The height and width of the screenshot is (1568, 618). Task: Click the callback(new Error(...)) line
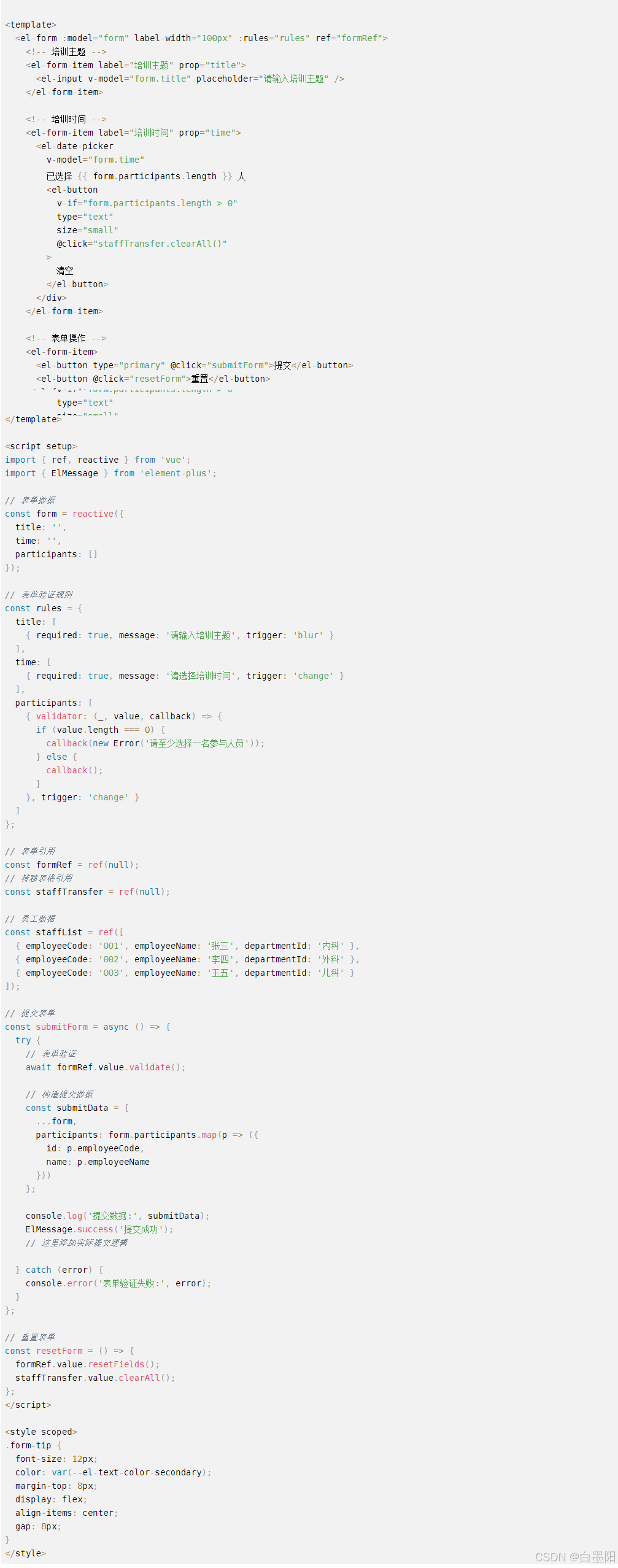point(156,743)
